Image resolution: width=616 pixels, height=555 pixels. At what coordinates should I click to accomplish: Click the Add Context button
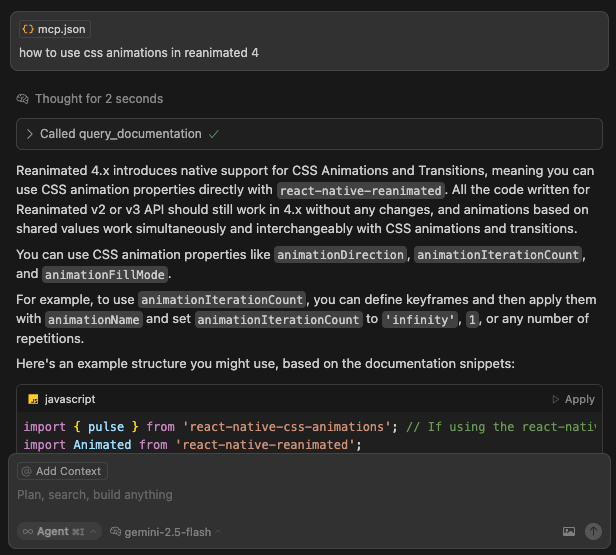62,471
